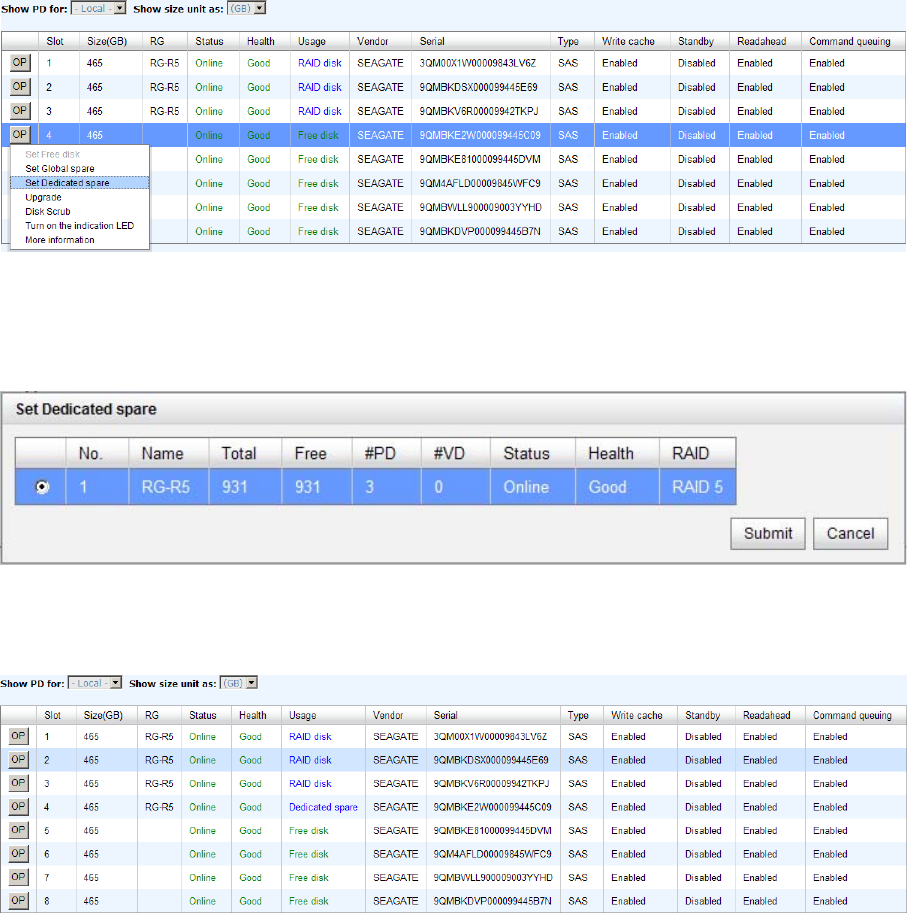Viewport: 907px width, 913px height.
Task: Choose 'Set Dedicated spare' from context menu
Action: pos(68,183)
